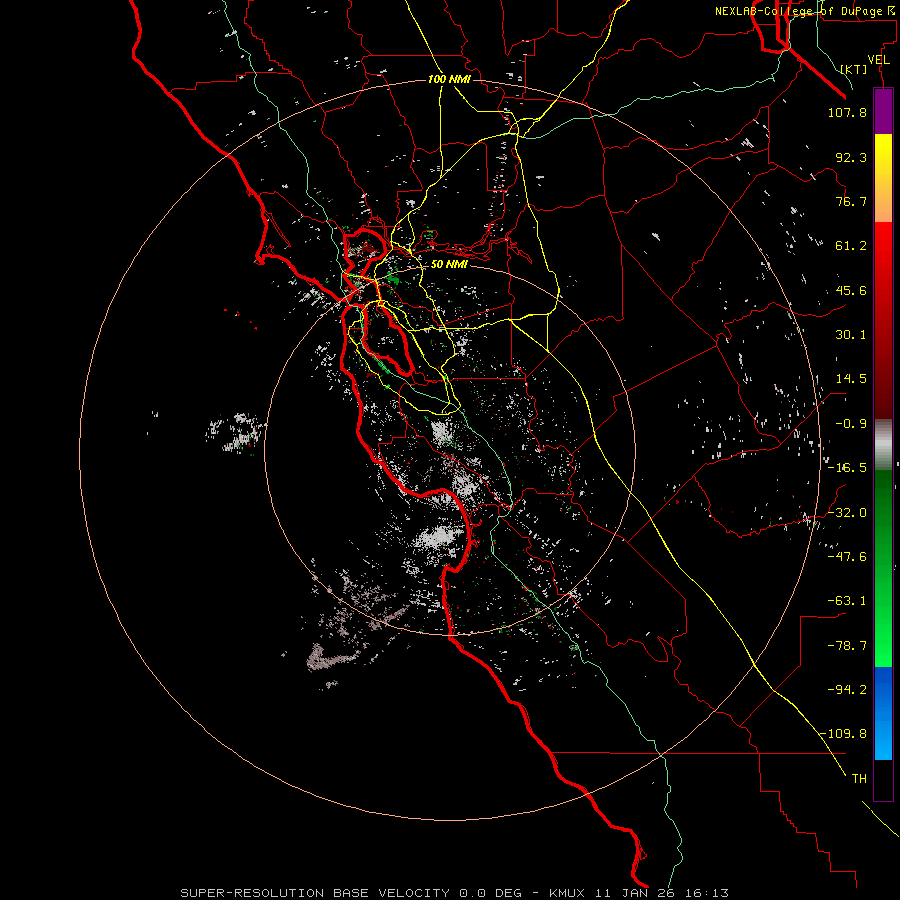Viewport: 900px width, 900px height.
Task: Click the -63.1 velocity scale value
Action: 847,601
